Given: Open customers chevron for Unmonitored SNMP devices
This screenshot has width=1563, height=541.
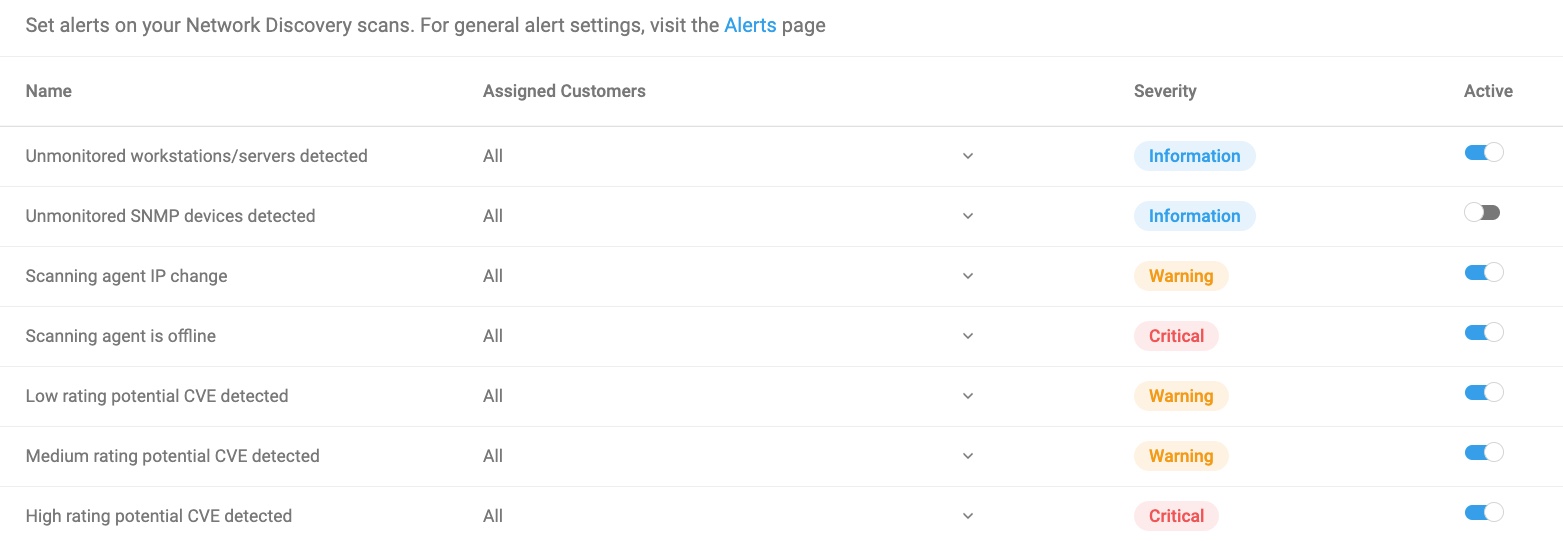Looking at the screenshot, I should click(968, 217).
